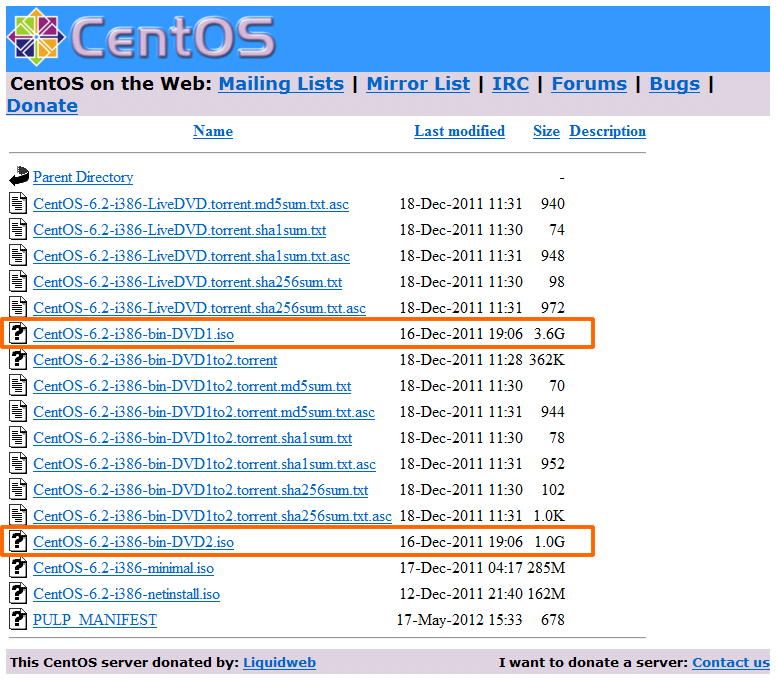Click the unknown-file icon beside bin-DVD1to2.torrent
This screenshot has height=680, width=776.
click(18, 359)
